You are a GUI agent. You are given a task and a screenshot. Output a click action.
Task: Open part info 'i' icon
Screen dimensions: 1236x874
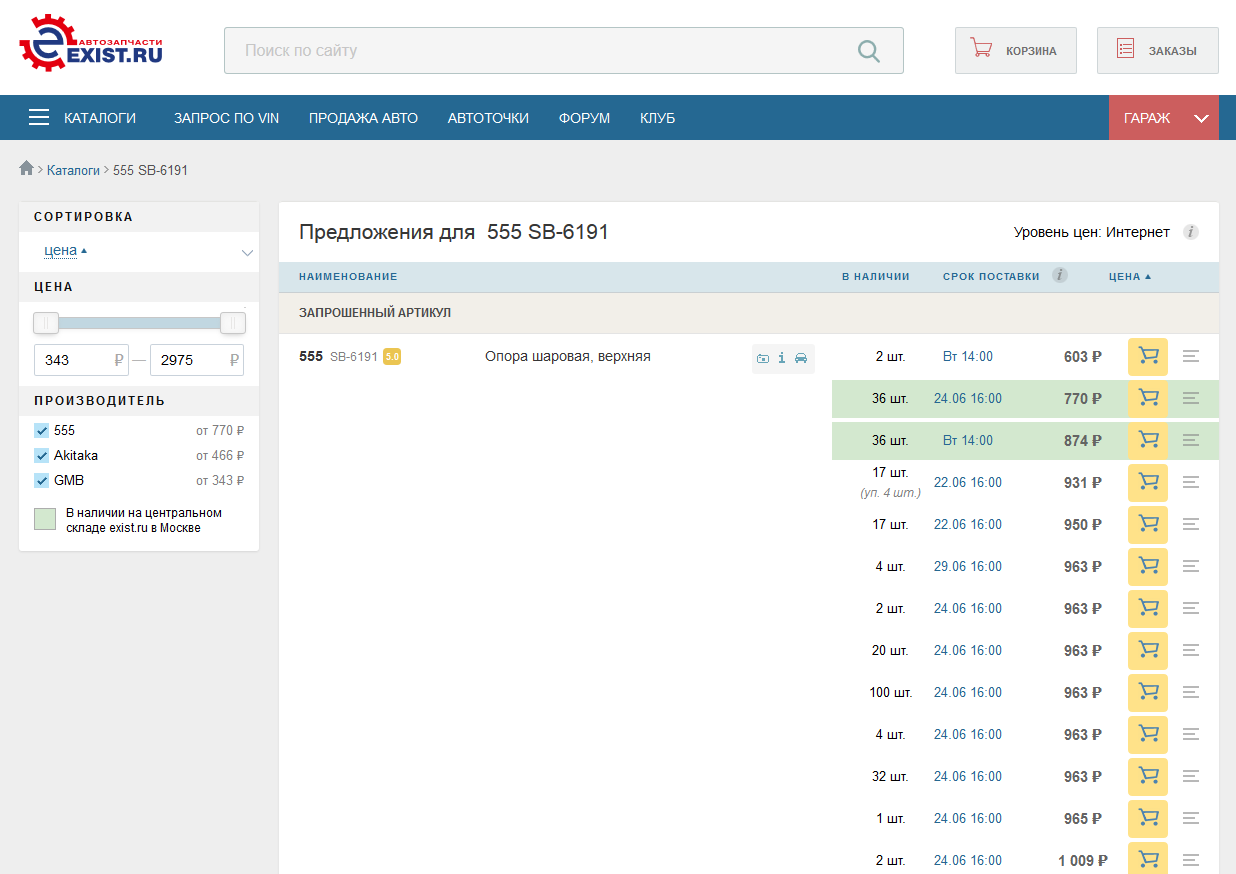[782, 358]
